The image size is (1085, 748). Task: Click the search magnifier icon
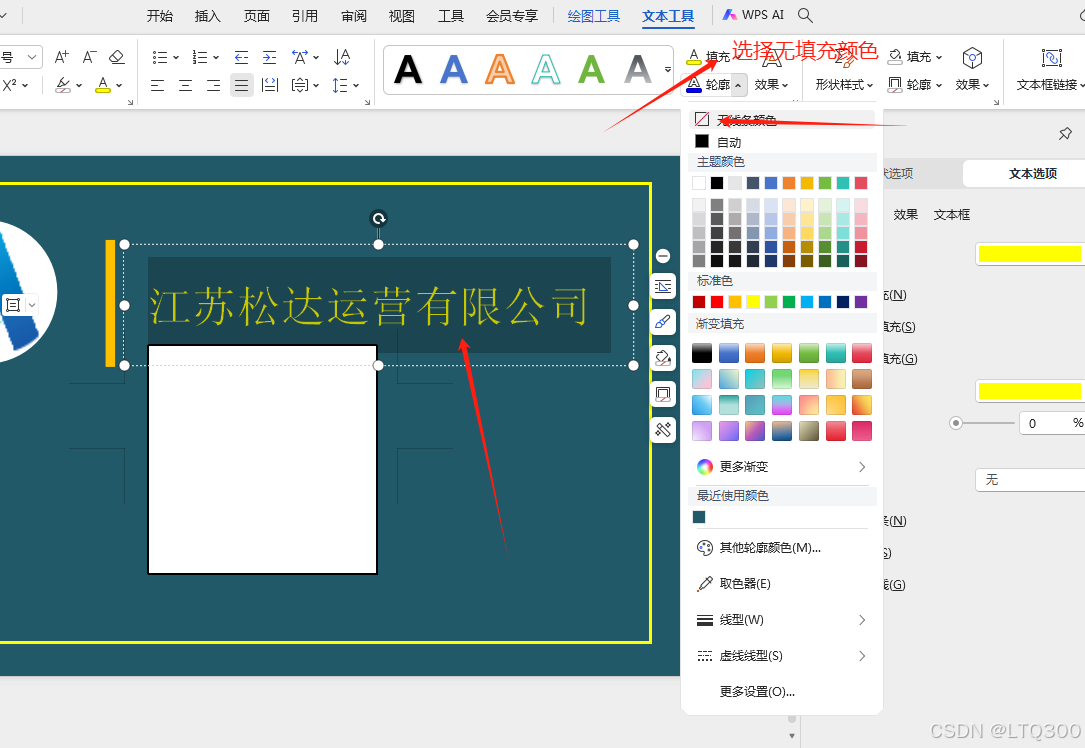coord(805,15)
